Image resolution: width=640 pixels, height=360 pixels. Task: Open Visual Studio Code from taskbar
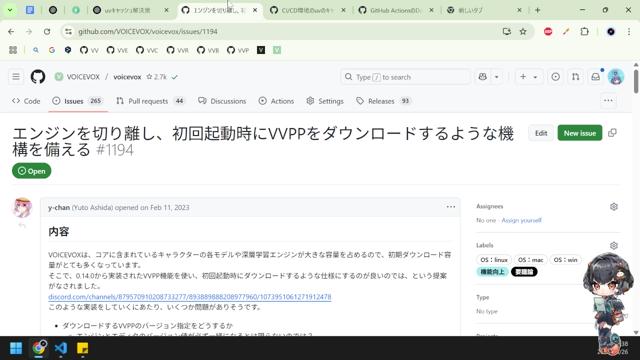click(x=60, y=348)
